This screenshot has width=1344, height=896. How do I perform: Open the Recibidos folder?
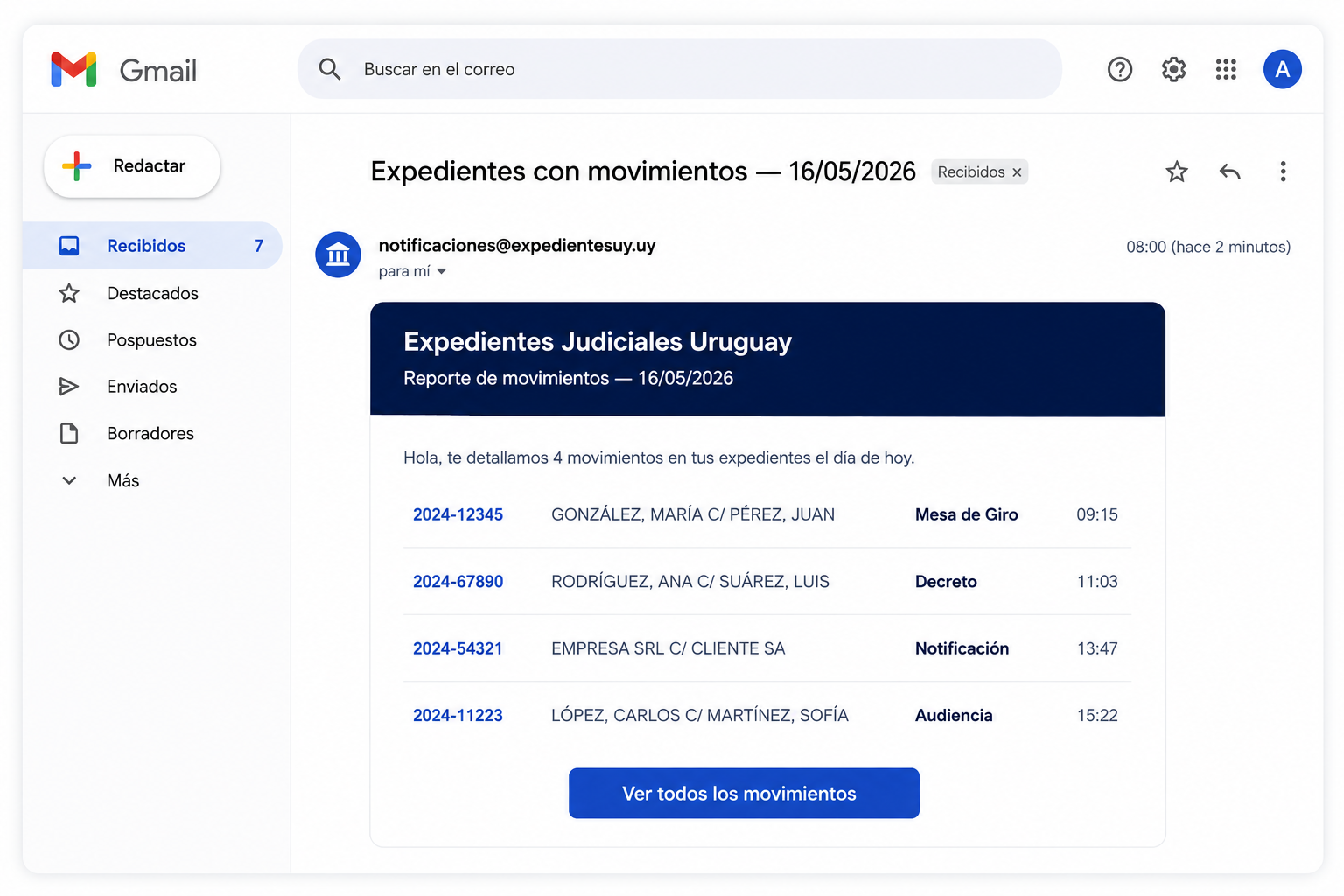tap(152, 246)
